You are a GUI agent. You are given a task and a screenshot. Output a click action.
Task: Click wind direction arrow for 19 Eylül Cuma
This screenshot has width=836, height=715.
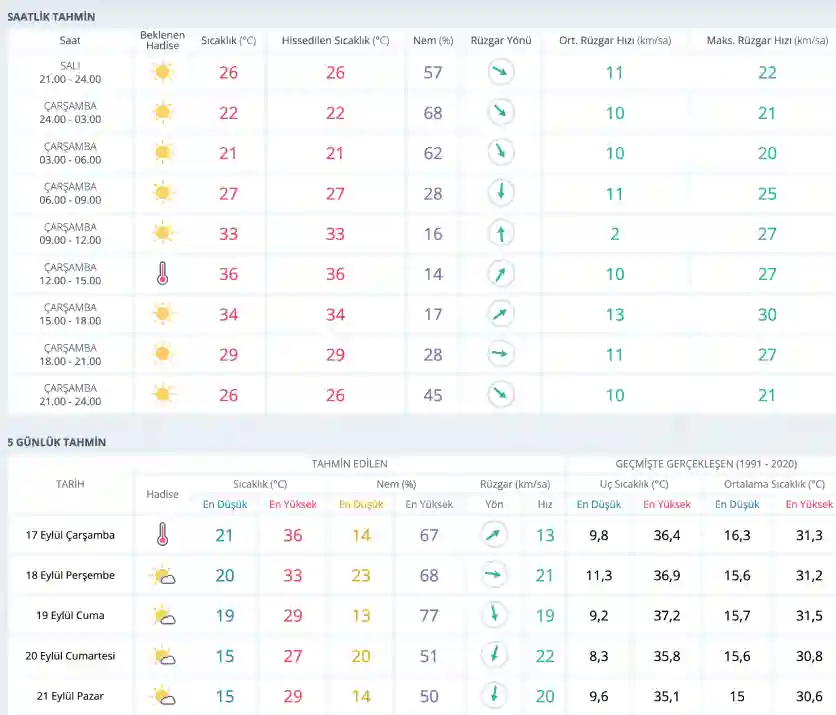[493, 616]
